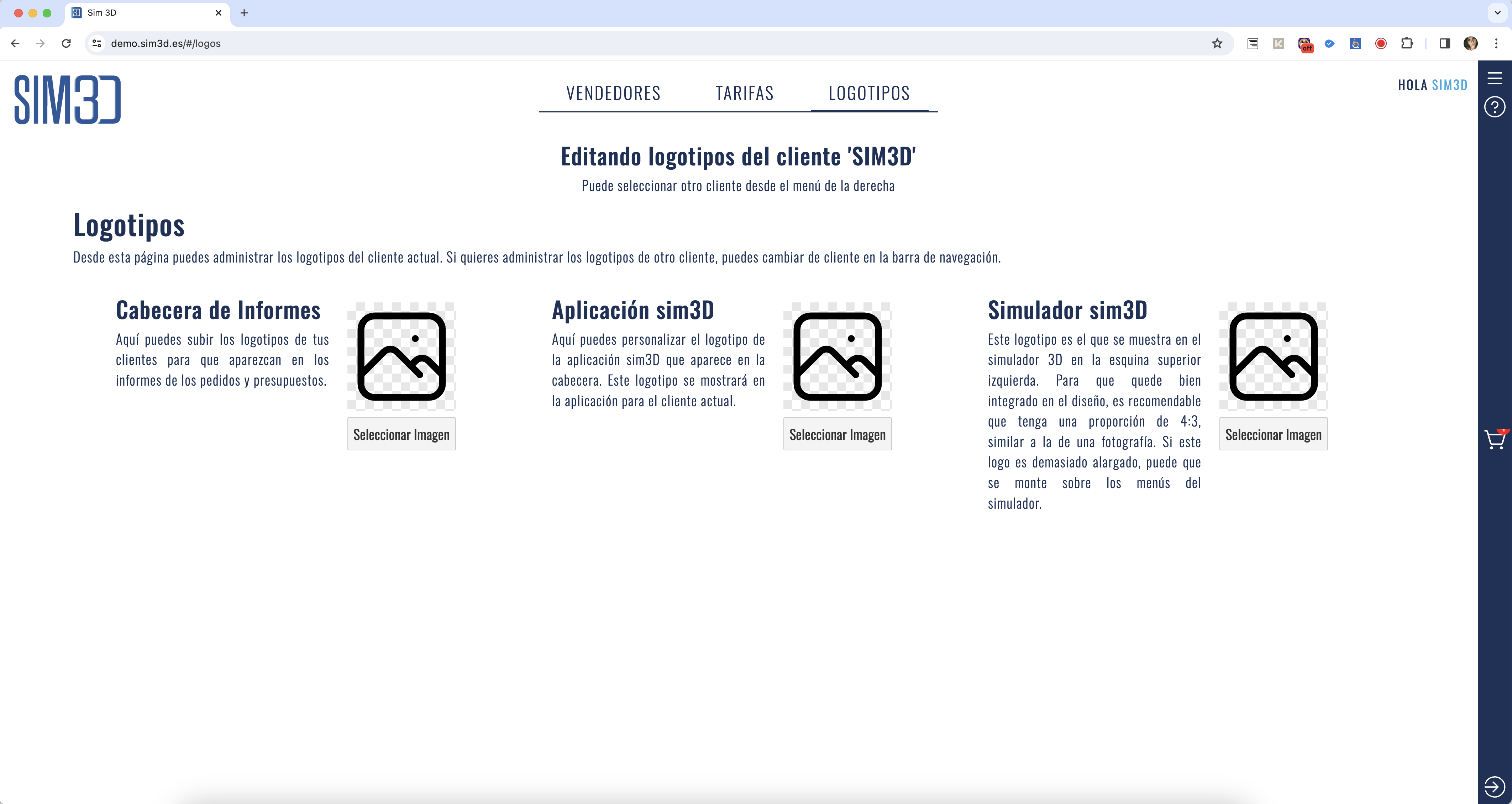This screenshot has width=1512, height=804.
Task: View site information icon in address bar
Action: tap(98, 43)
